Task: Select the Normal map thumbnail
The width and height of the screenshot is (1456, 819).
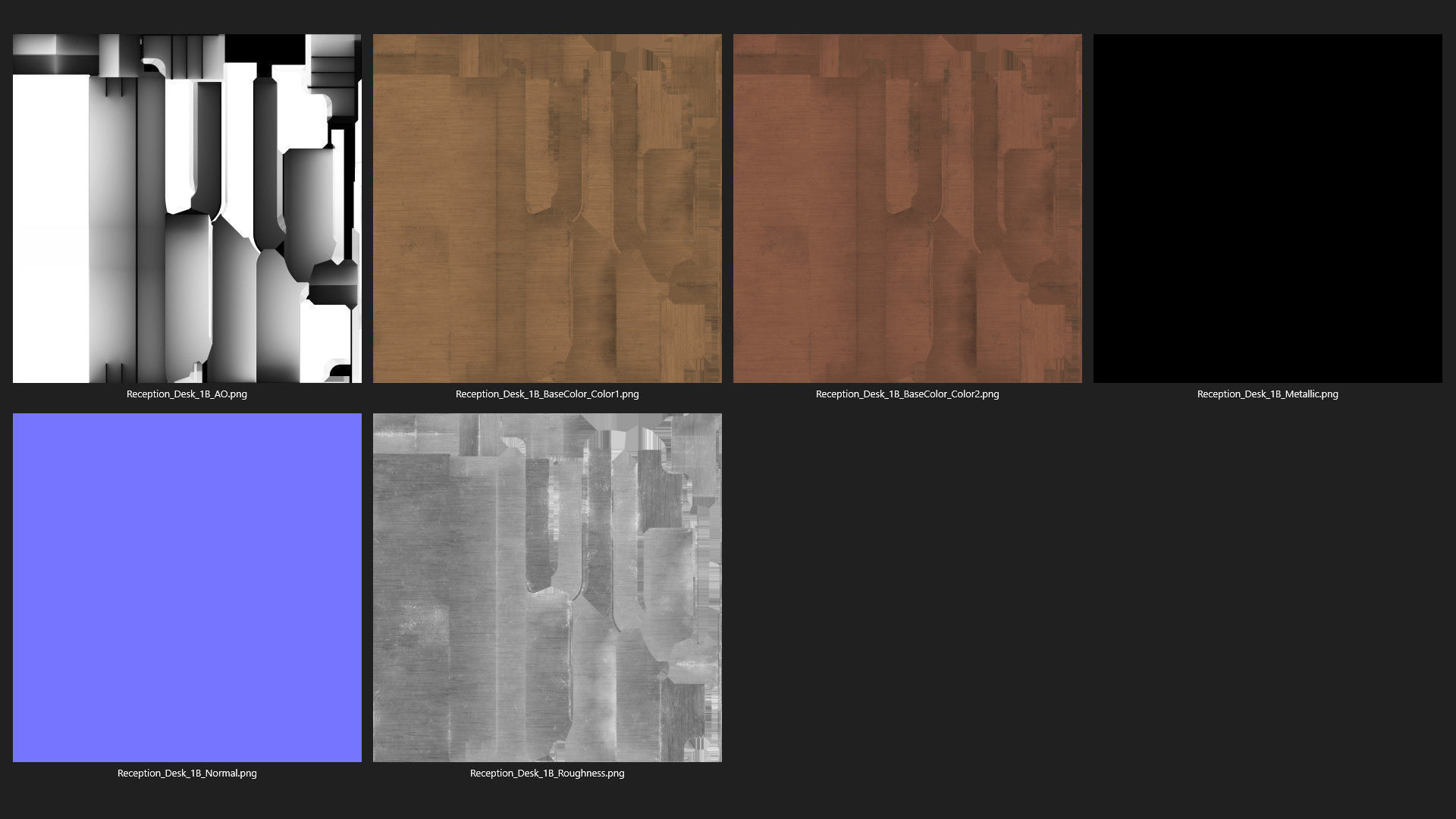Action: coord(187,587)
